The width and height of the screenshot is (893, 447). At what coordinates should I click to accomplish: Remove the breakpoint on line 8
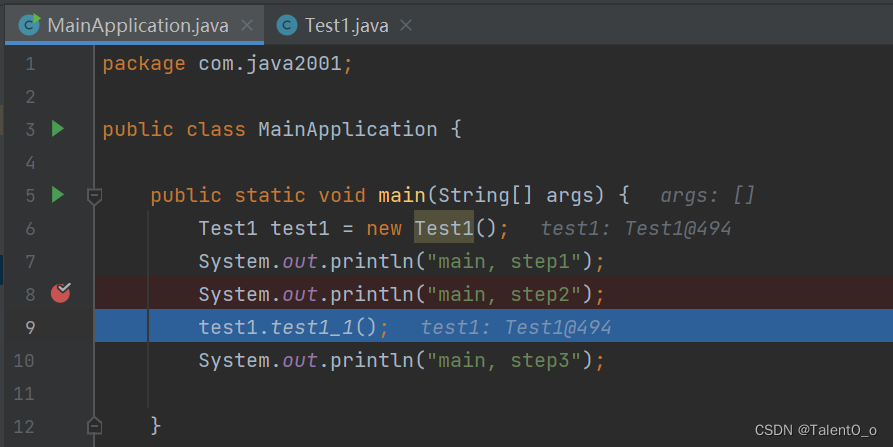60,293
